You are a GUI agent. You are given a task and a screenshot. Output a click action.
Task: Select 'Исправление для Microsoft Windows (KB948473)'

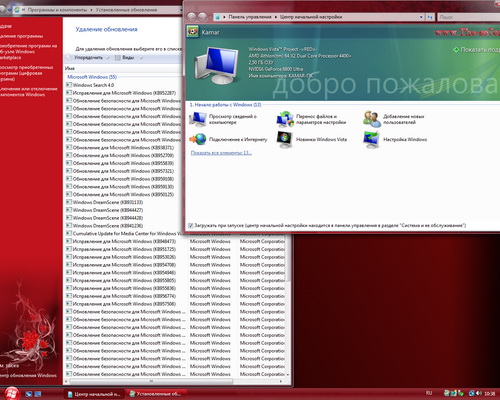click(175, 241)
